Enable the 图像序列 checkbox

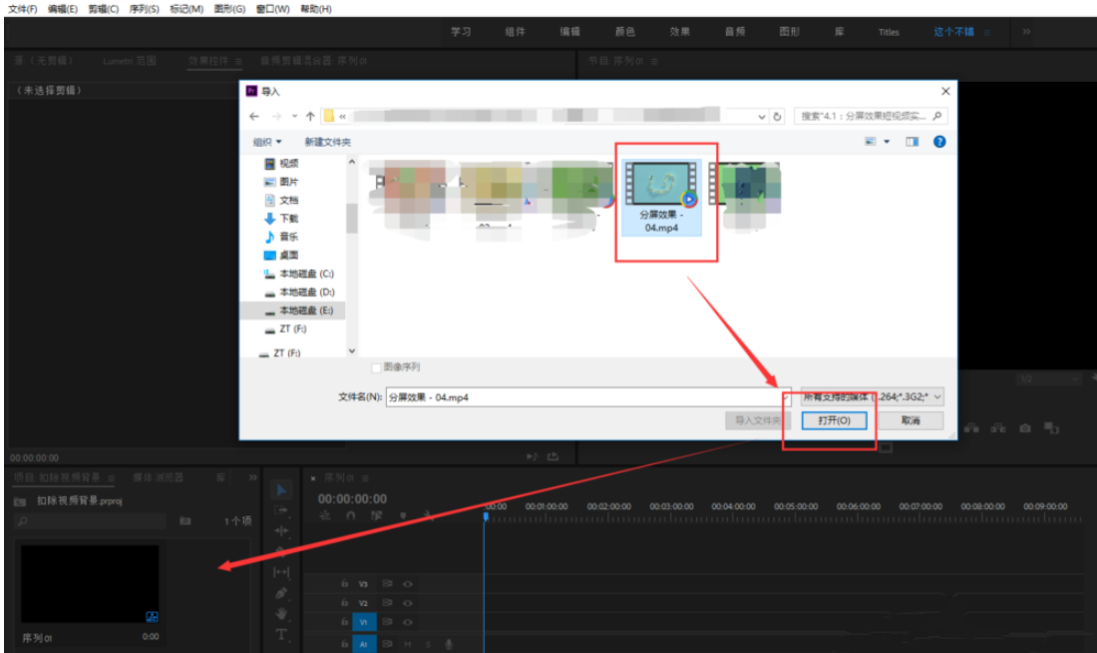coord(376,367)
